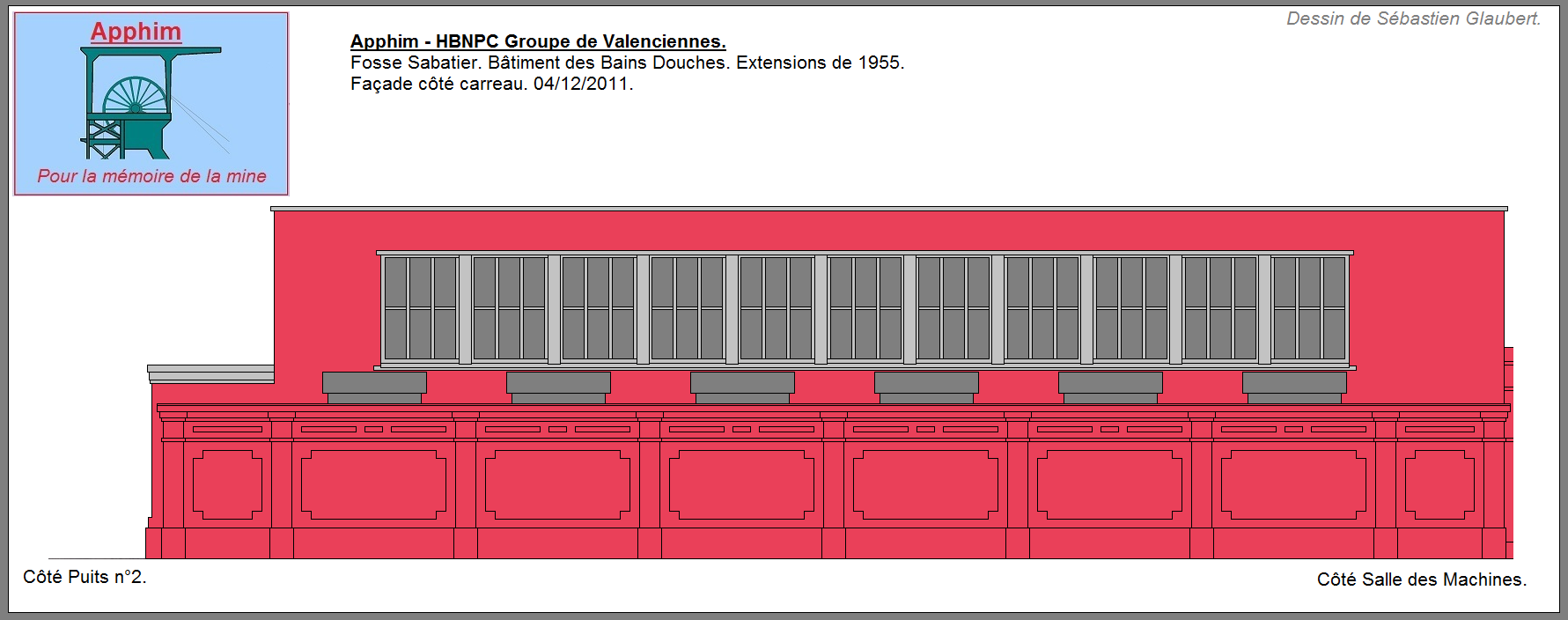
Task: Select the "Côté Puits n°2." label
Action: 85,577
